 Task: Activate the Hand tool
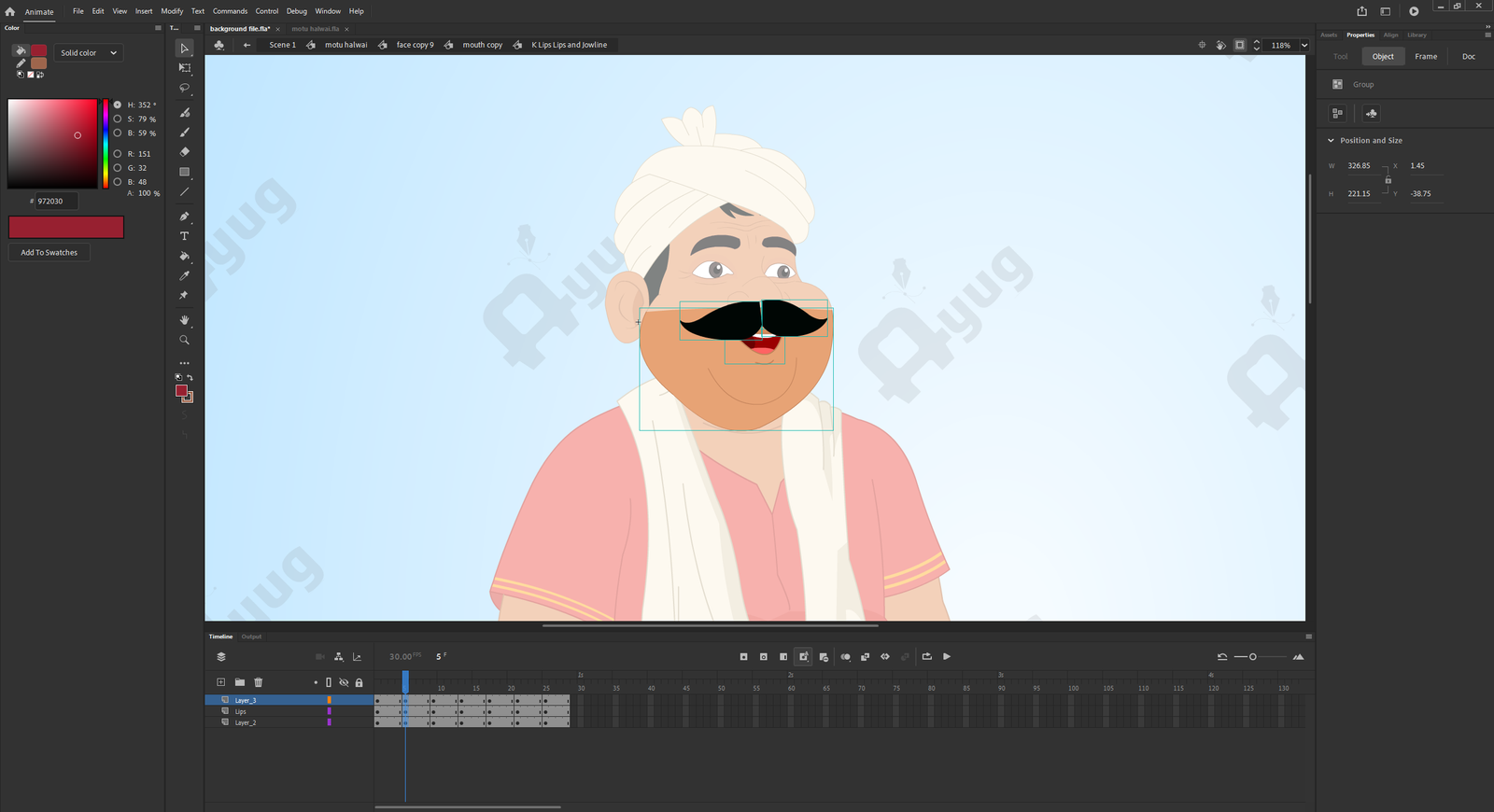coord(184,320)
